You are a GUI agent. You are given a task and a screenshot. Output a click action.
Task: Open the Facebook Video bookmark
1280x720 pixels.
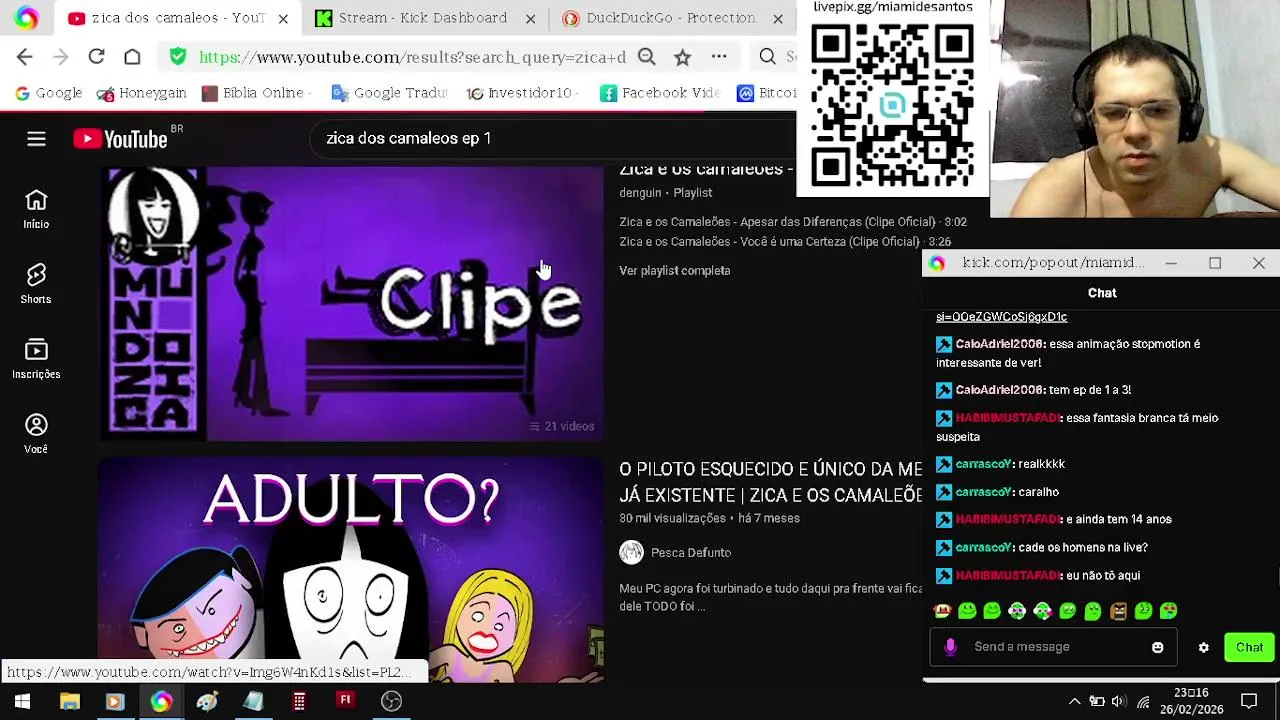pyautogui.click(x=660, y=93)
